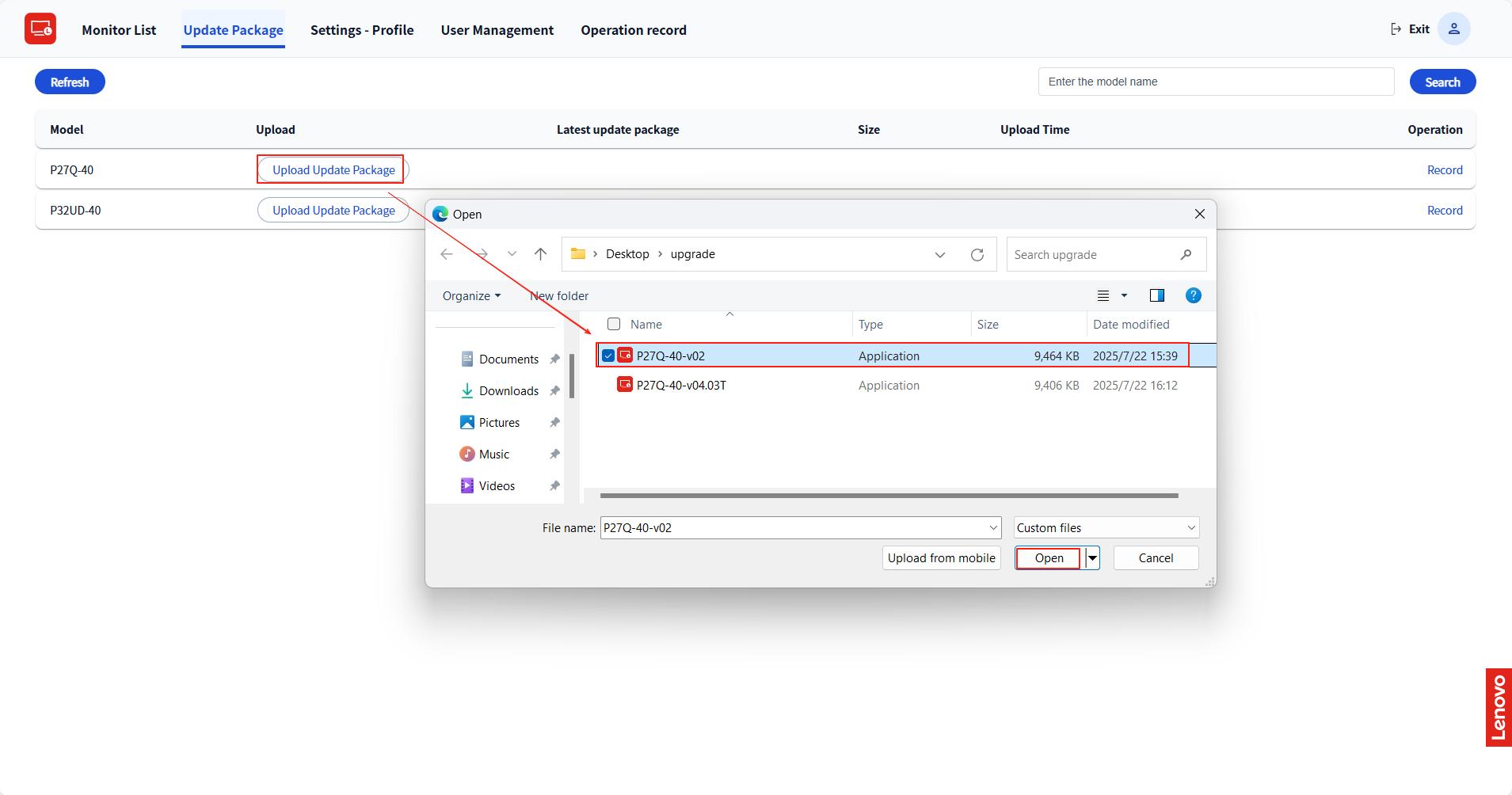Uncheck the P27Q-40-v02 file checkbox
Viewport: 1512px width, 795px height.
(608, 356)
